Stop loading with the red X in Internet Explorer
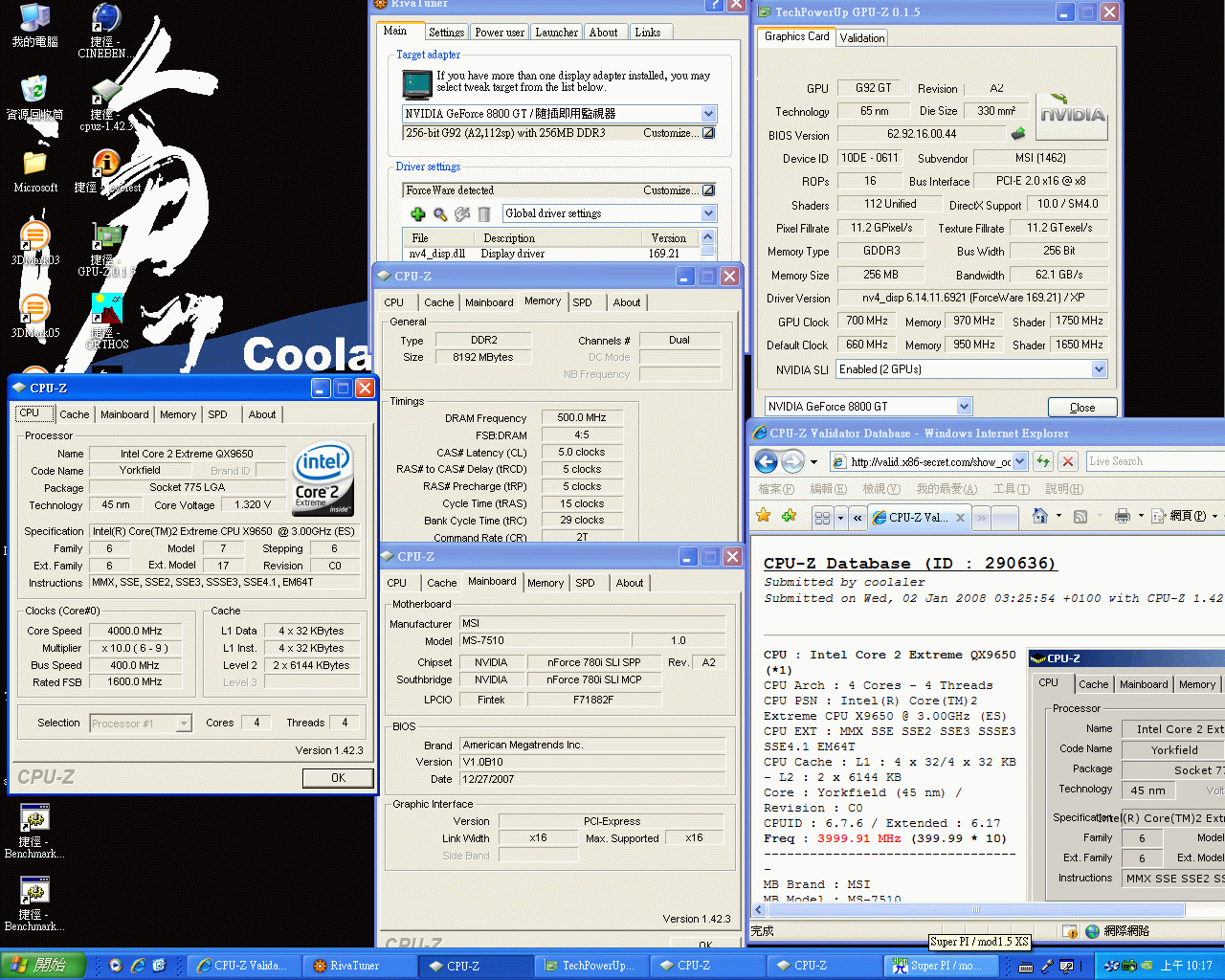The height and width of the screenshot is (980, 1225). tap(1068, 461)
